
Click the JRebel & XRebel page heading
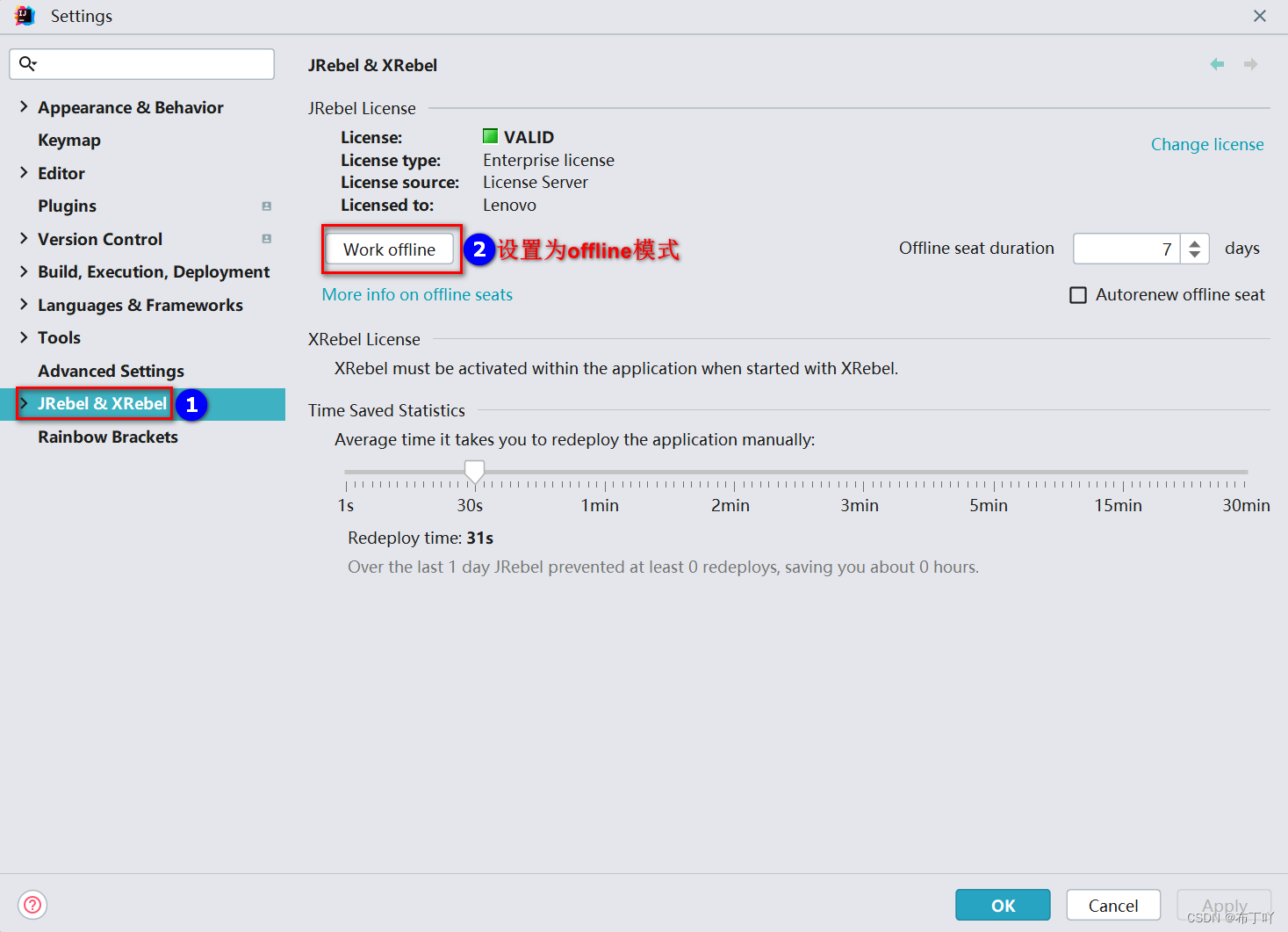pos(372,65)
